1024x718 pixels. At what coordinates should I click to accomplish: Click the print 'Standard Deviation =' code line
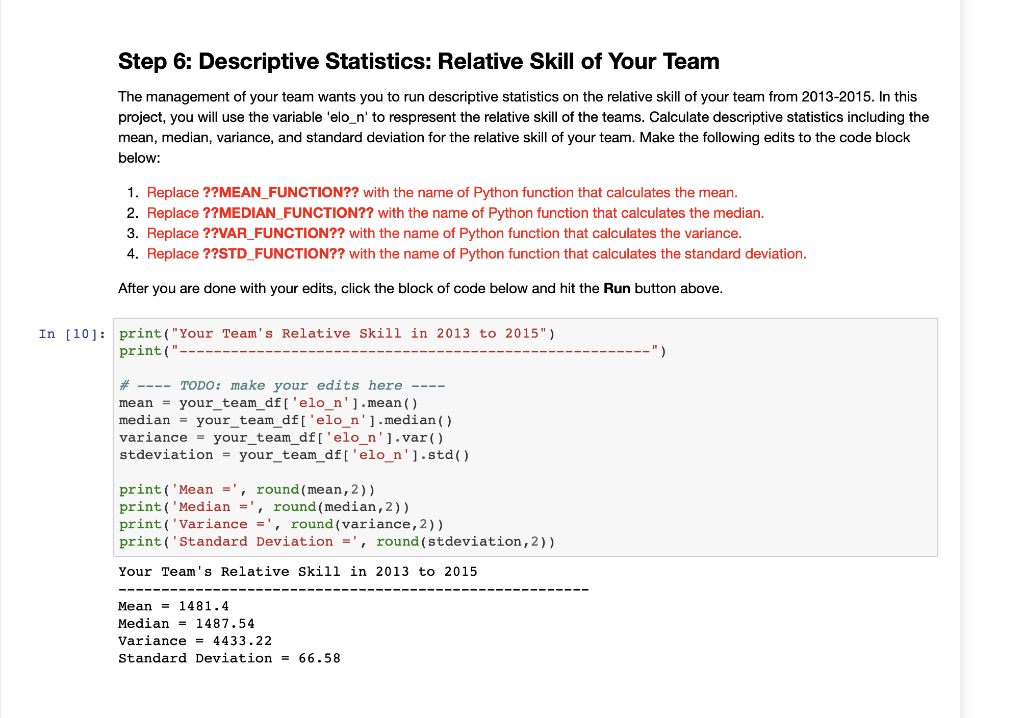(x=337, y=542)
